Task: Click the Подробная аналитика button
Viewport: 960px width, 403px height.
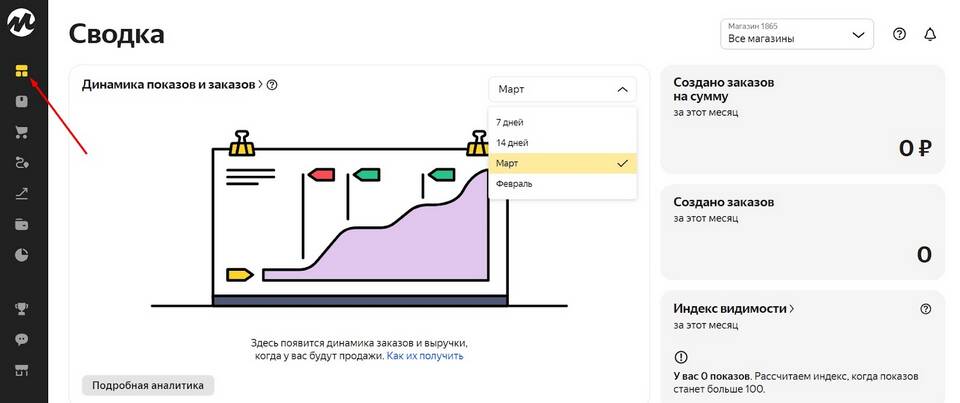Action: pyautogui.click(x=148, y=385)
